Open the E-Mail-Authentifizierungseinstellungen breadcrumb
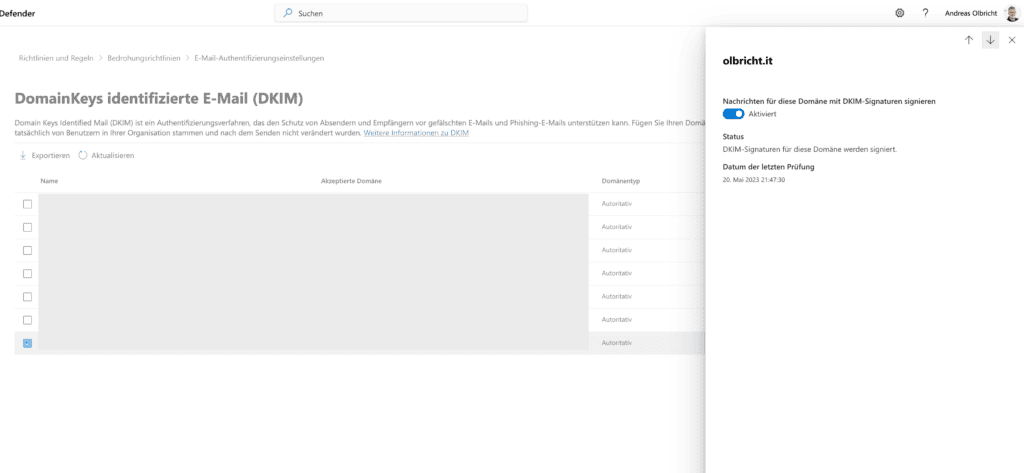The height and width of the screenshot is (473, 1024). (259, 58)
